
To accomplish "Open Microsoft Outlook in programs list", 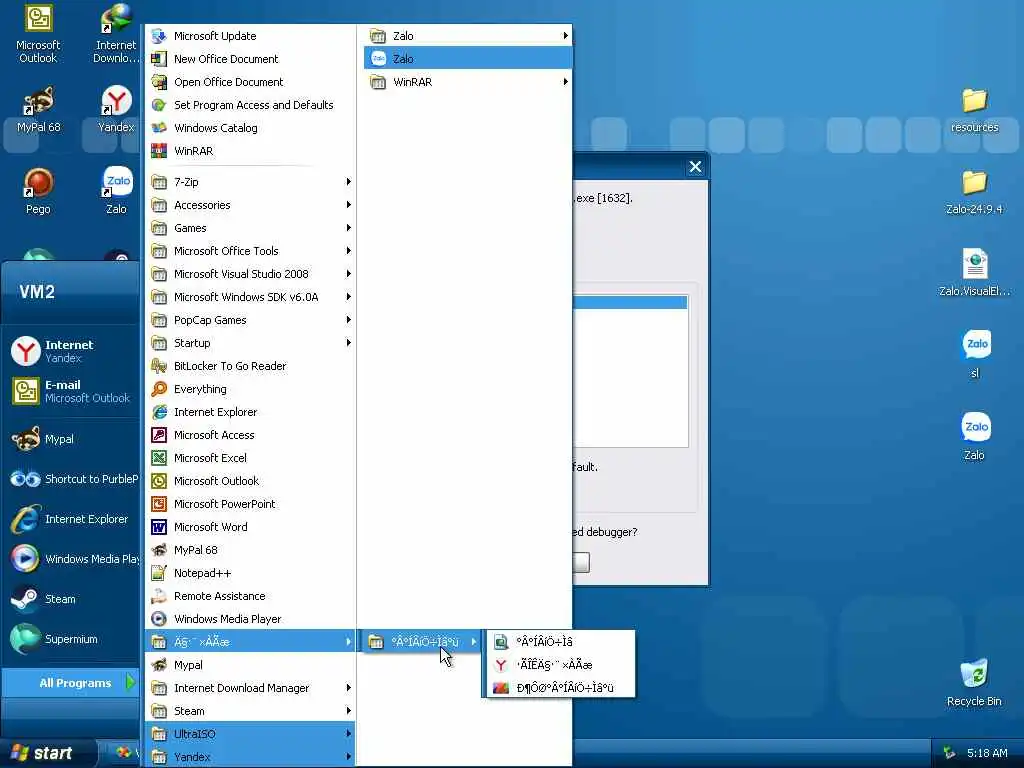I will point(249,481).
